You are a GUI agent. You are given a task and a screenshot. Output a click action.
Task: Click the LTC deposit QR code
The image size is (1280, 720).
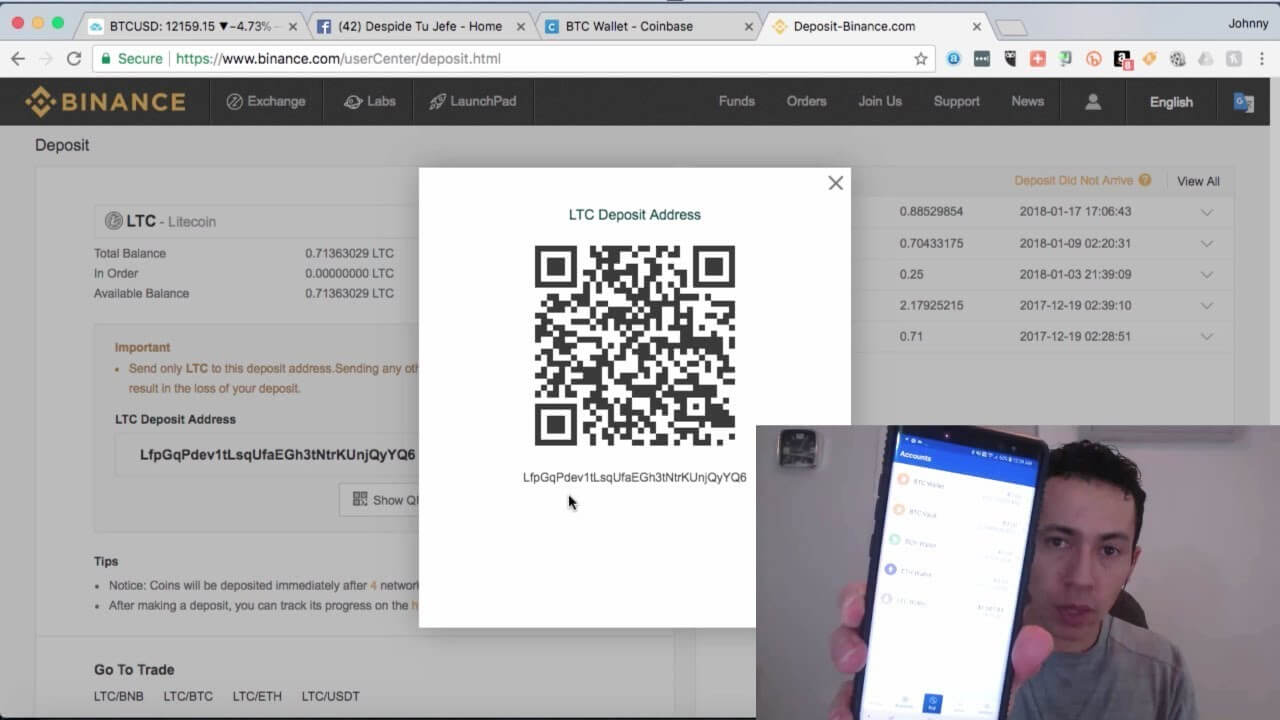[x=635, y=345]
